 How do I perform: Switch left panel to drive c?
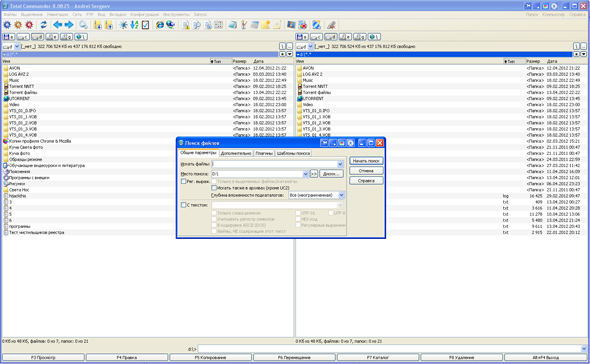(23, 37)
